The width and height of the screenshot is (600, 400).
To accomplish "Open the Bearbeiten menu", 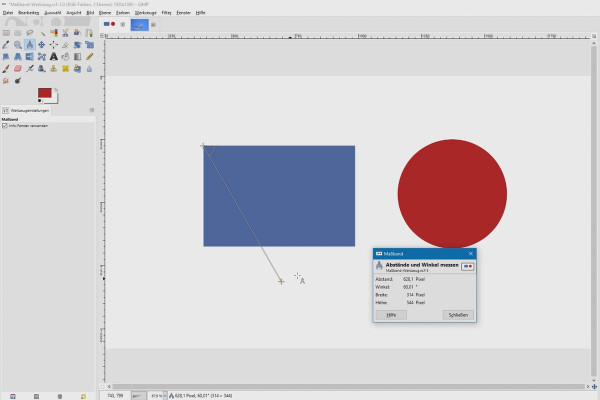I will (x=29, y=13).
